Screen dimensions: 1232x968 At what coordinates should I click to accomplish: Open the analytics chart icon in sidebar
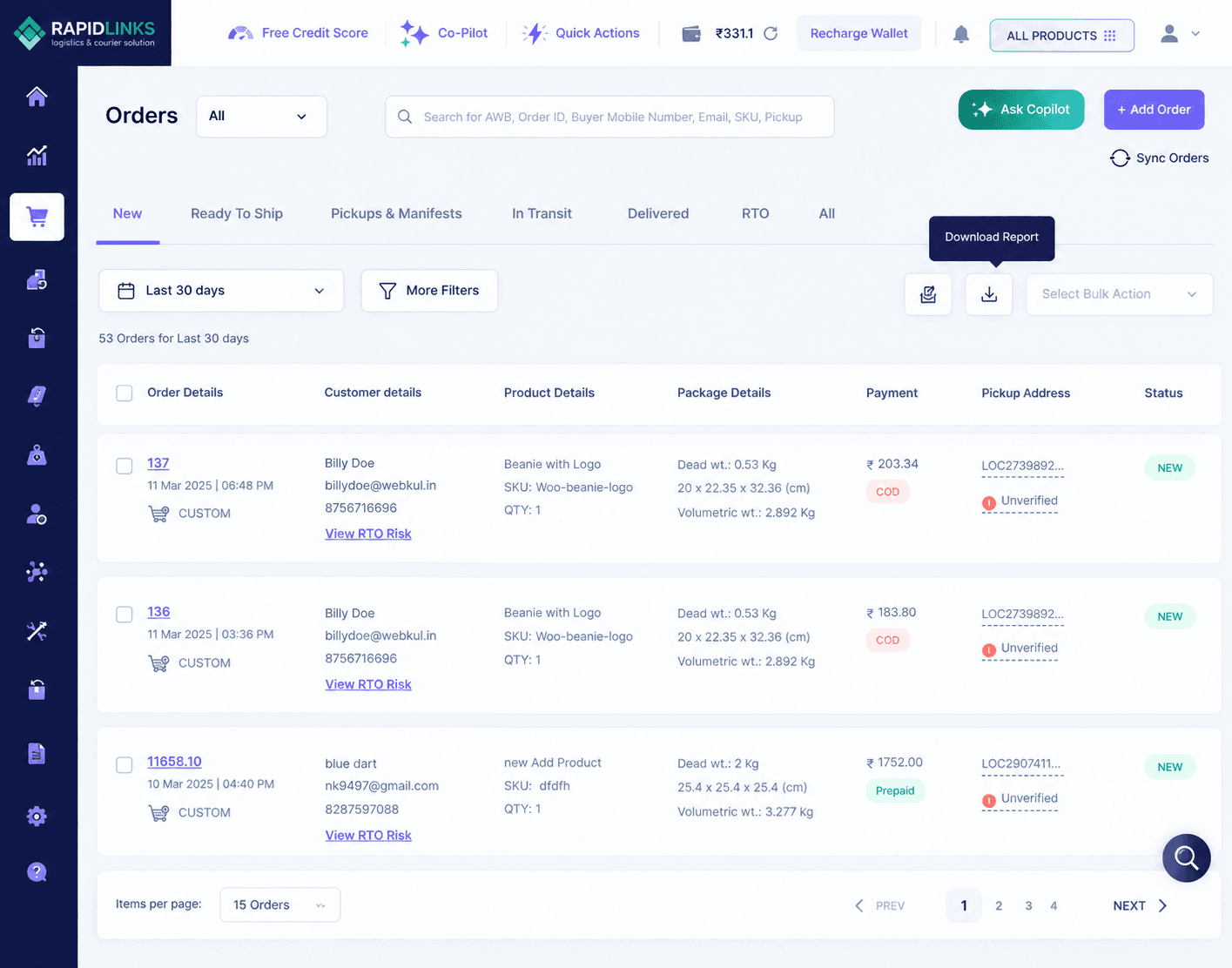coord(37,156)
